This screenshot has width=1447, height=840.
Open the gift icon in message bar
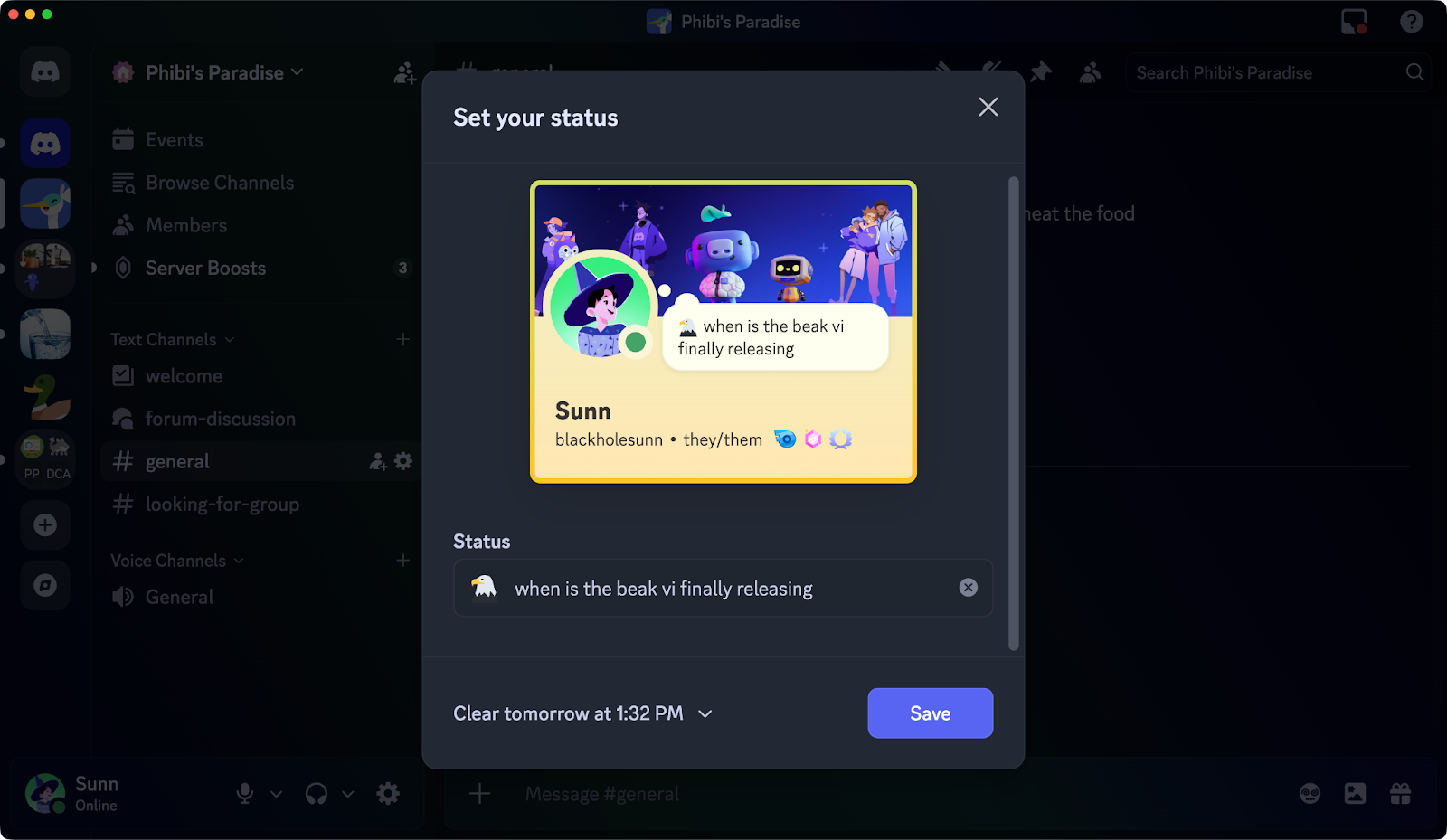[x=1400, y=794]
